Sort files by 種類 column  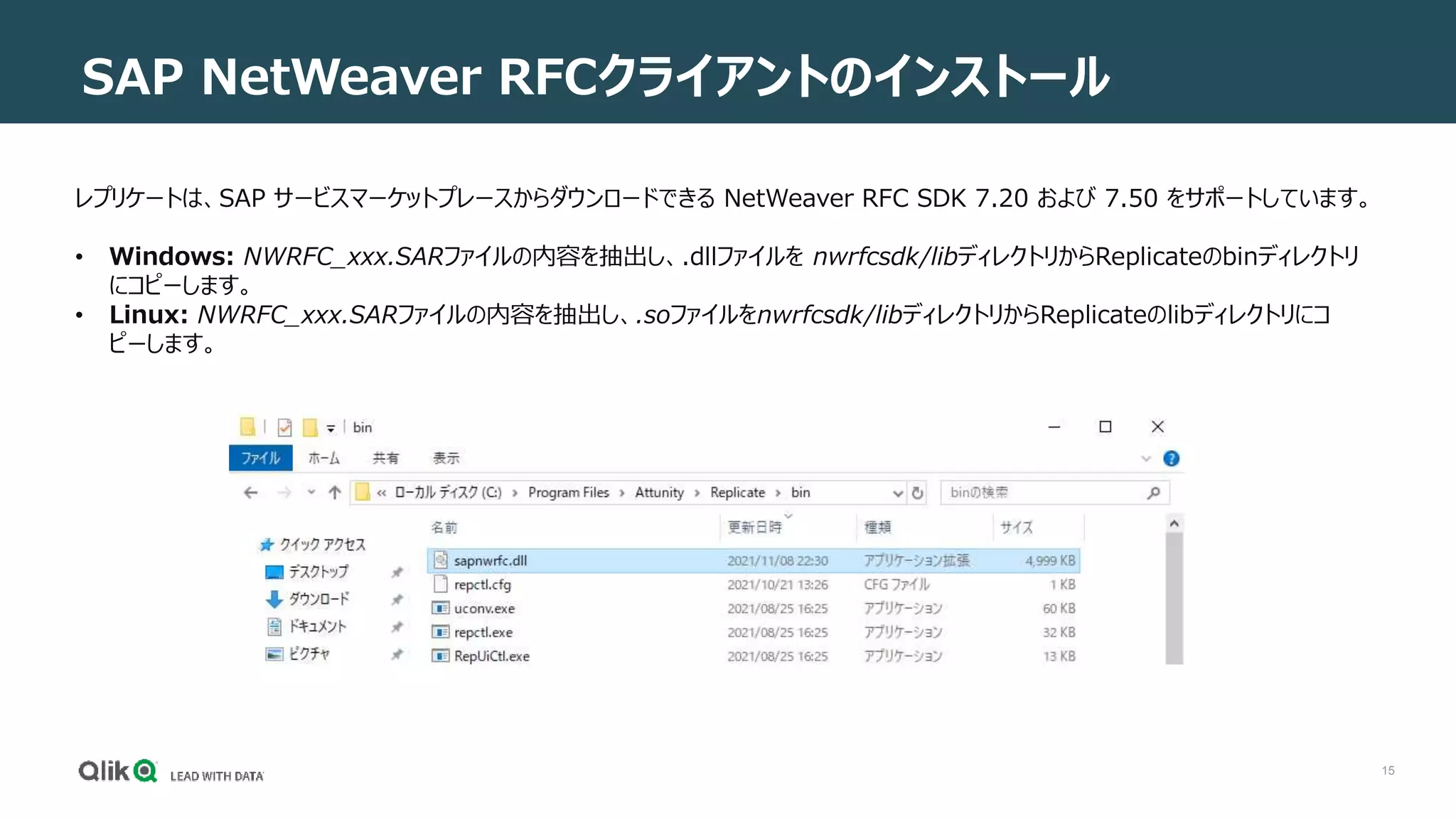[877, 527]
